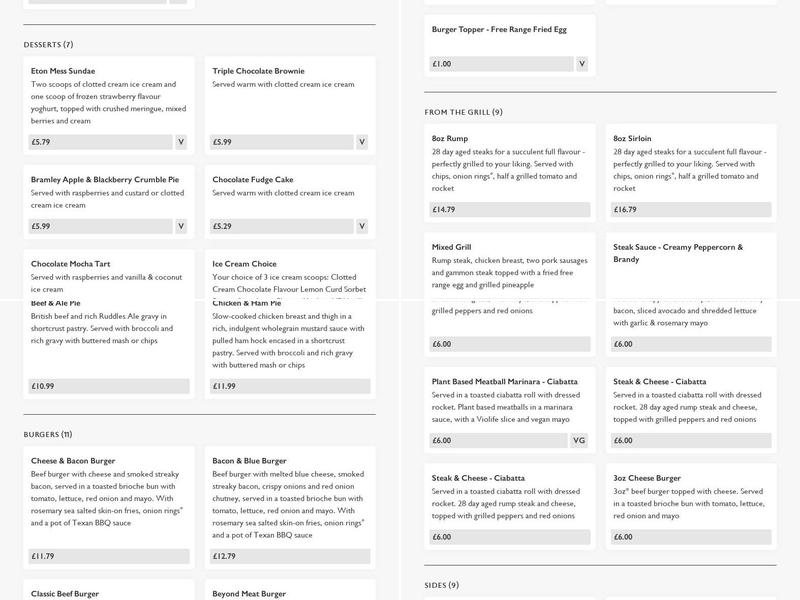Click the VG vegan badge on Plant Based Meatball Marinara
The height and width of the screenshot is (600, 800).
click(x=579, y=440)
